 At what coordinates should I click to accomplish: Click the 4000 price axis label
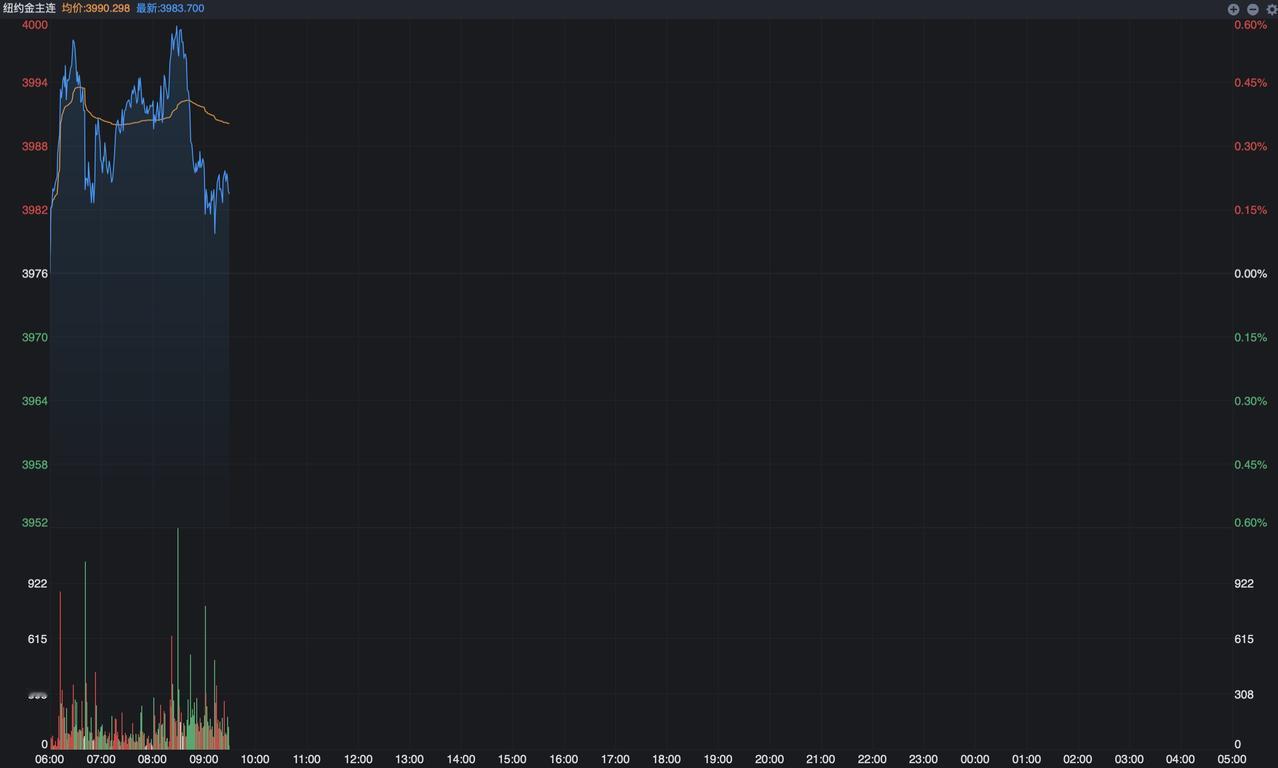(x=35, y=25)
